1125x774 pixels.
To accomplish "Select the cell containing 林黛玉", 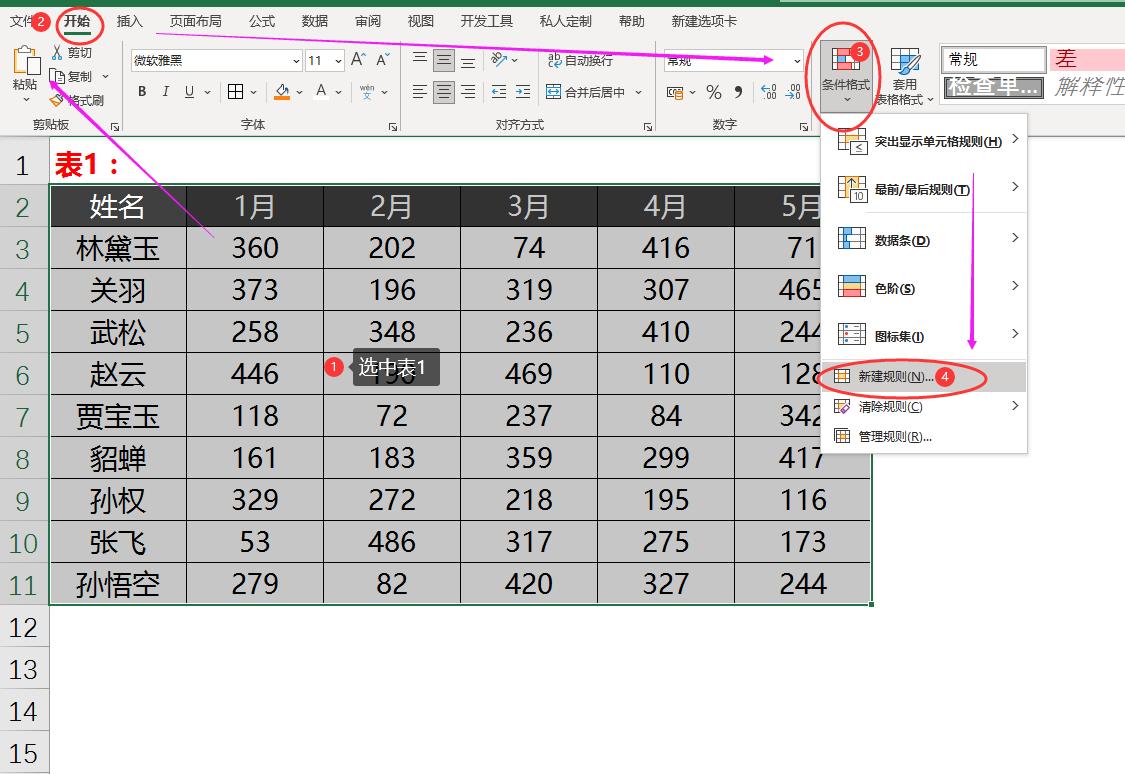I will 118,248.
